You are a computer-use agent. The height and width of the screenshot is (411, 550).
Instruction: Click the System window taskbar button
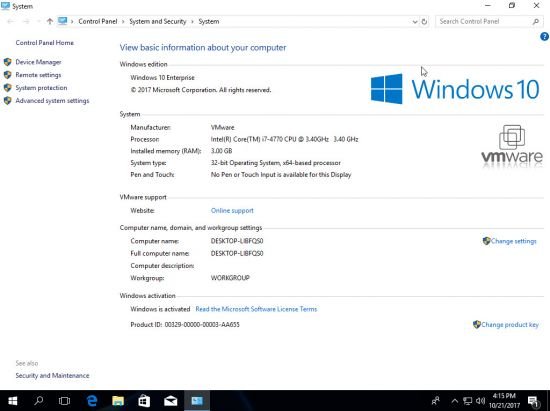click(197, 401)
